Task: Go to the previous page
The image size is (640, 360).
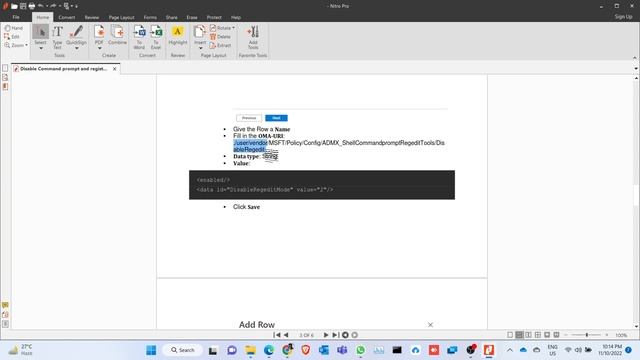Action: [286, 335]
